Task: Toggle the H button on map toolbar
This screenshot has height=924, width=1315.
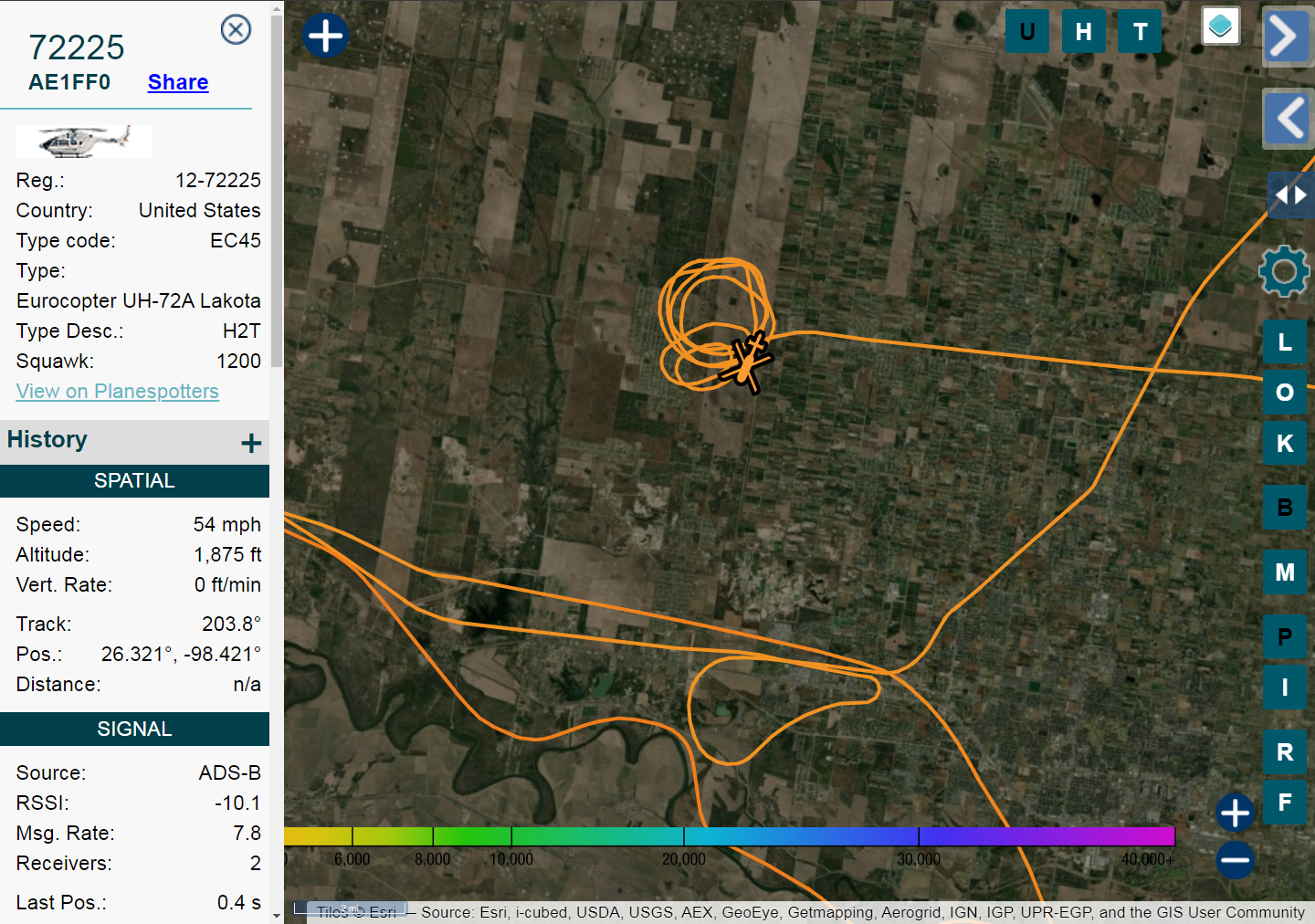Action: coord(1084,32)
